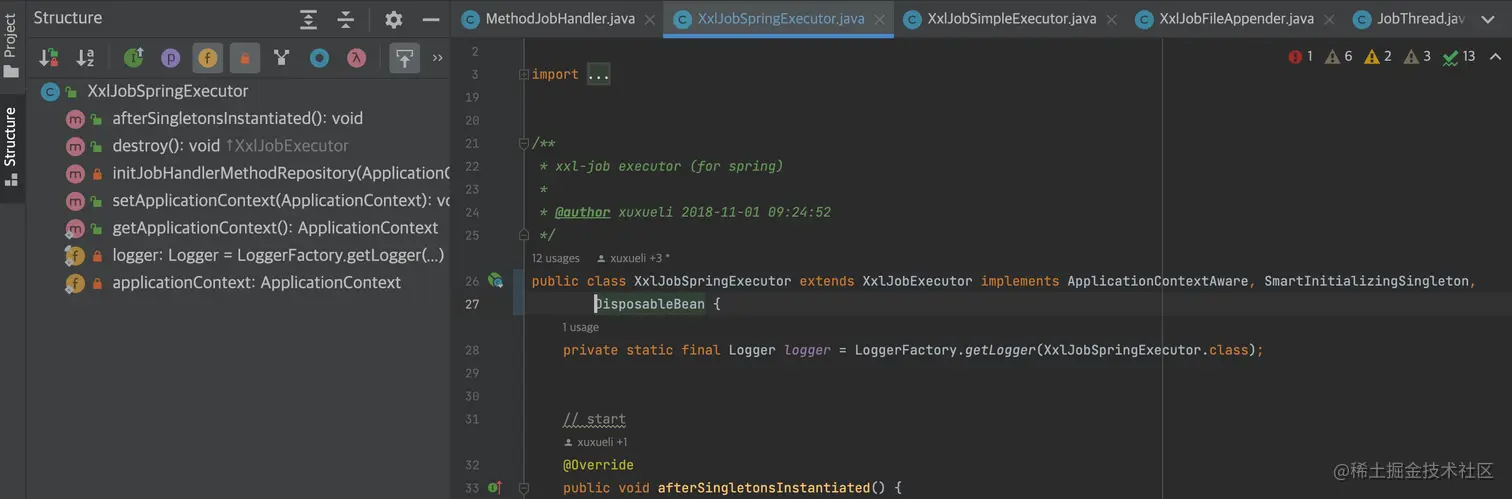This screenshot has width=1512, height=499.
Task: Collapse the Javadoc comment at line 21
Action: (x=522, y=144)
